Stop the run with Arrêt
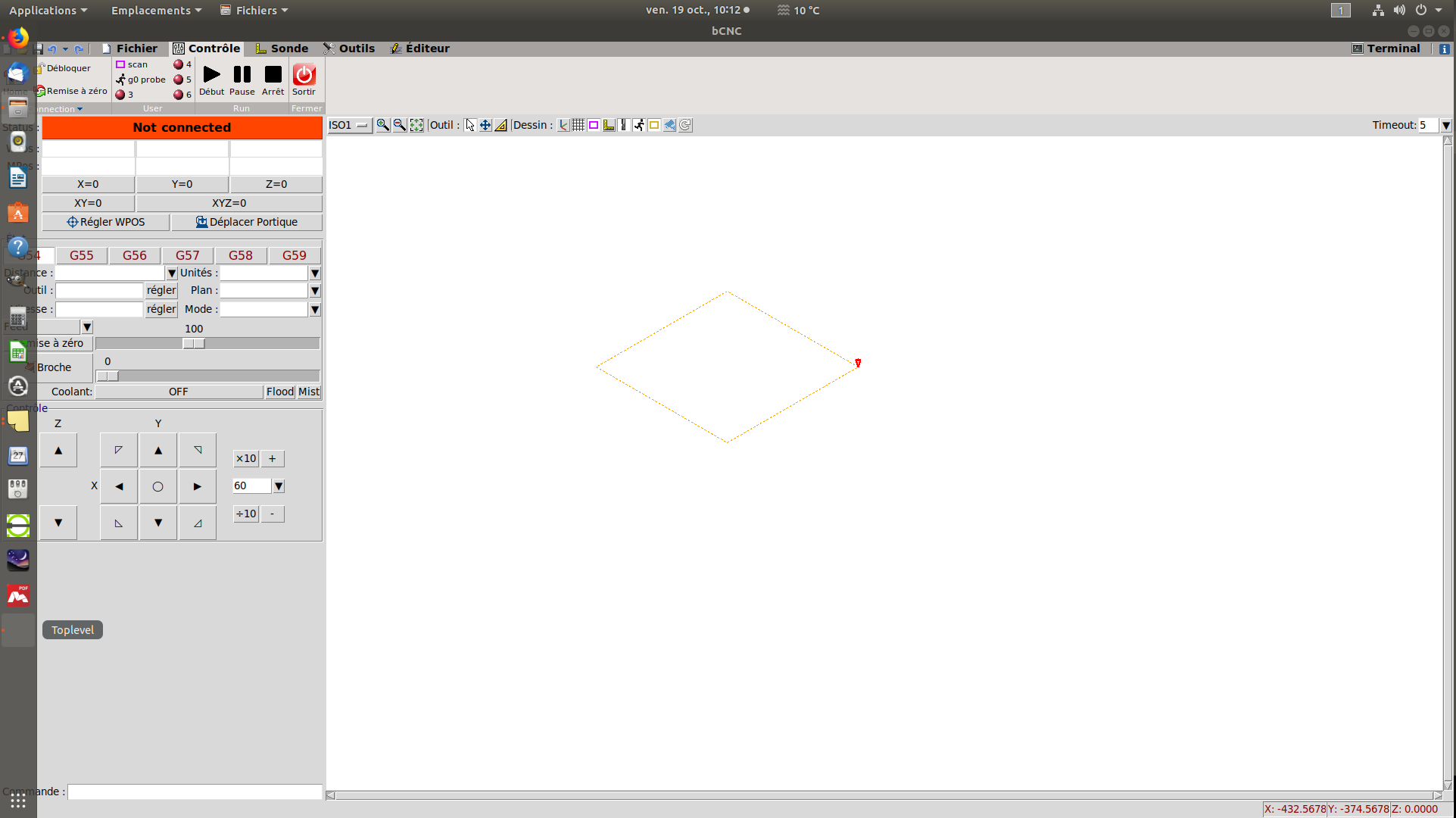 pyautogui.click(x=273, y=80)
